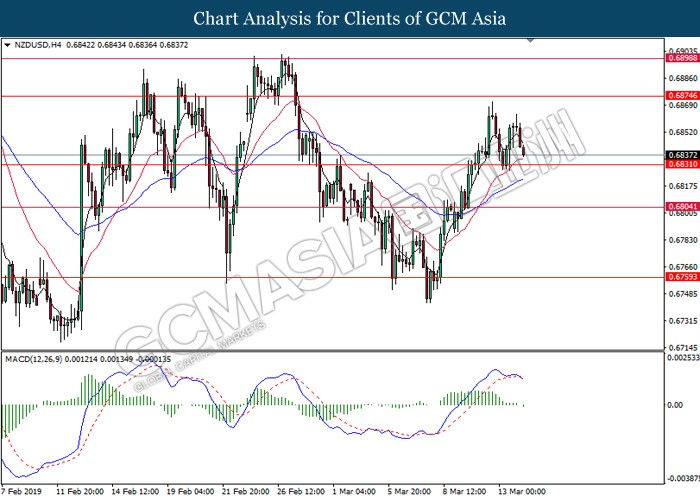Click the 0.67593 price level label

point(682,277)
